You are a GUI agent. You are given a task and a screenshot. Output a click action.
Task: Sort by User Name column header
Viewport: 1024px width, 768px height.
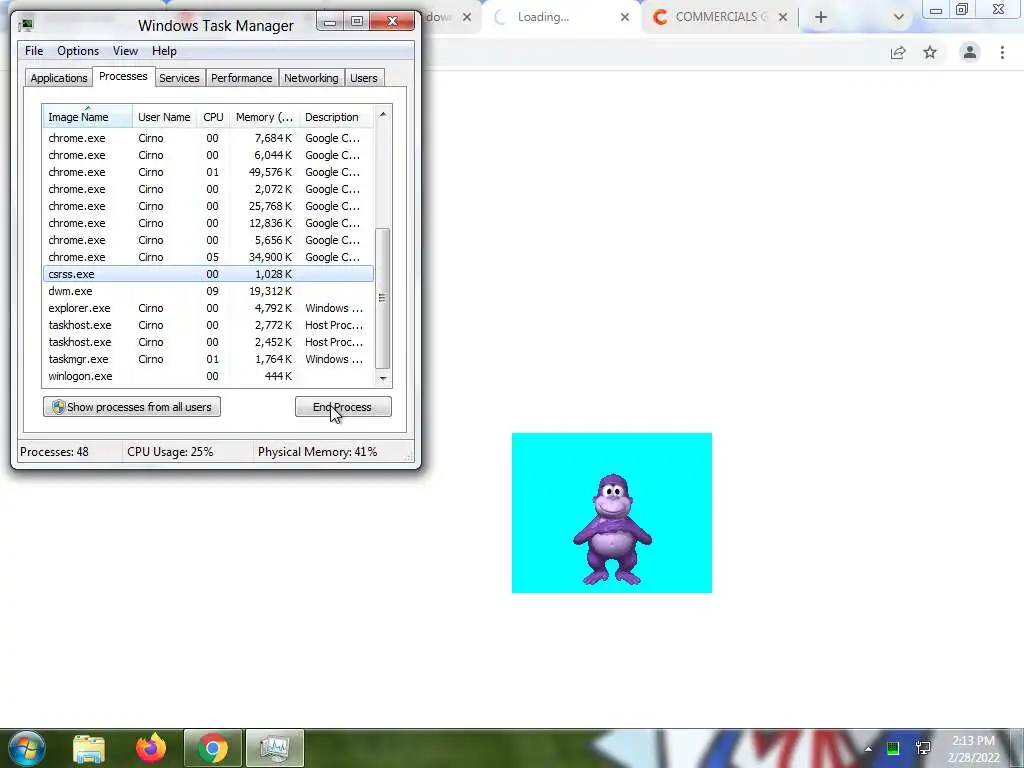point(164,117)
